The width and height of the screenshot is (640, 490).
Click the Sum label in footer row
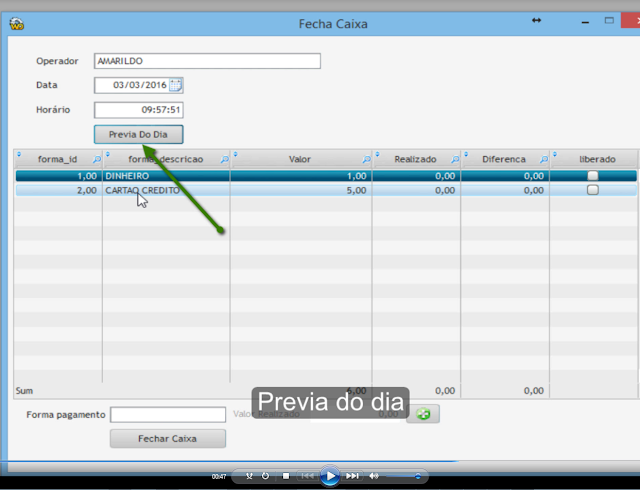(24, 391)
